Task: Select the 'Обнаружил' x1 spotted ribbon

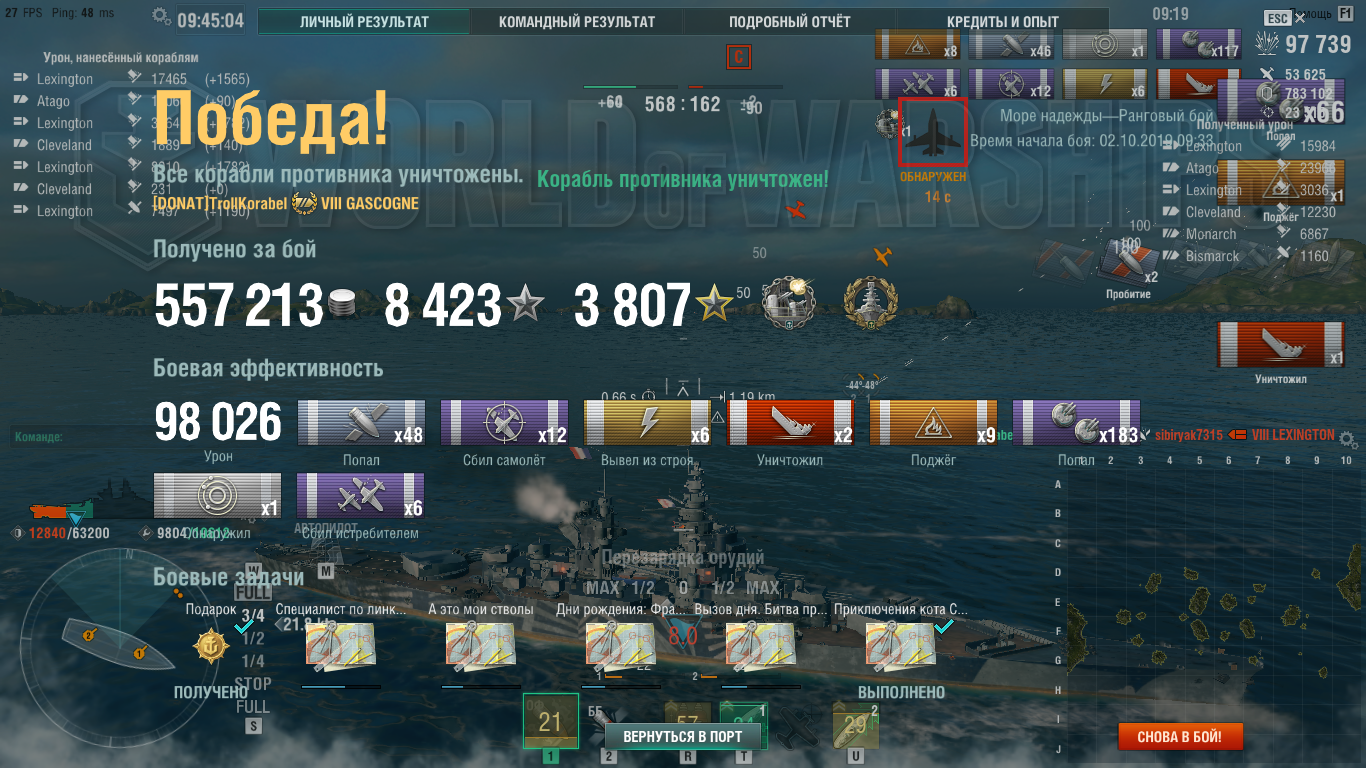Action: [217, 496]
